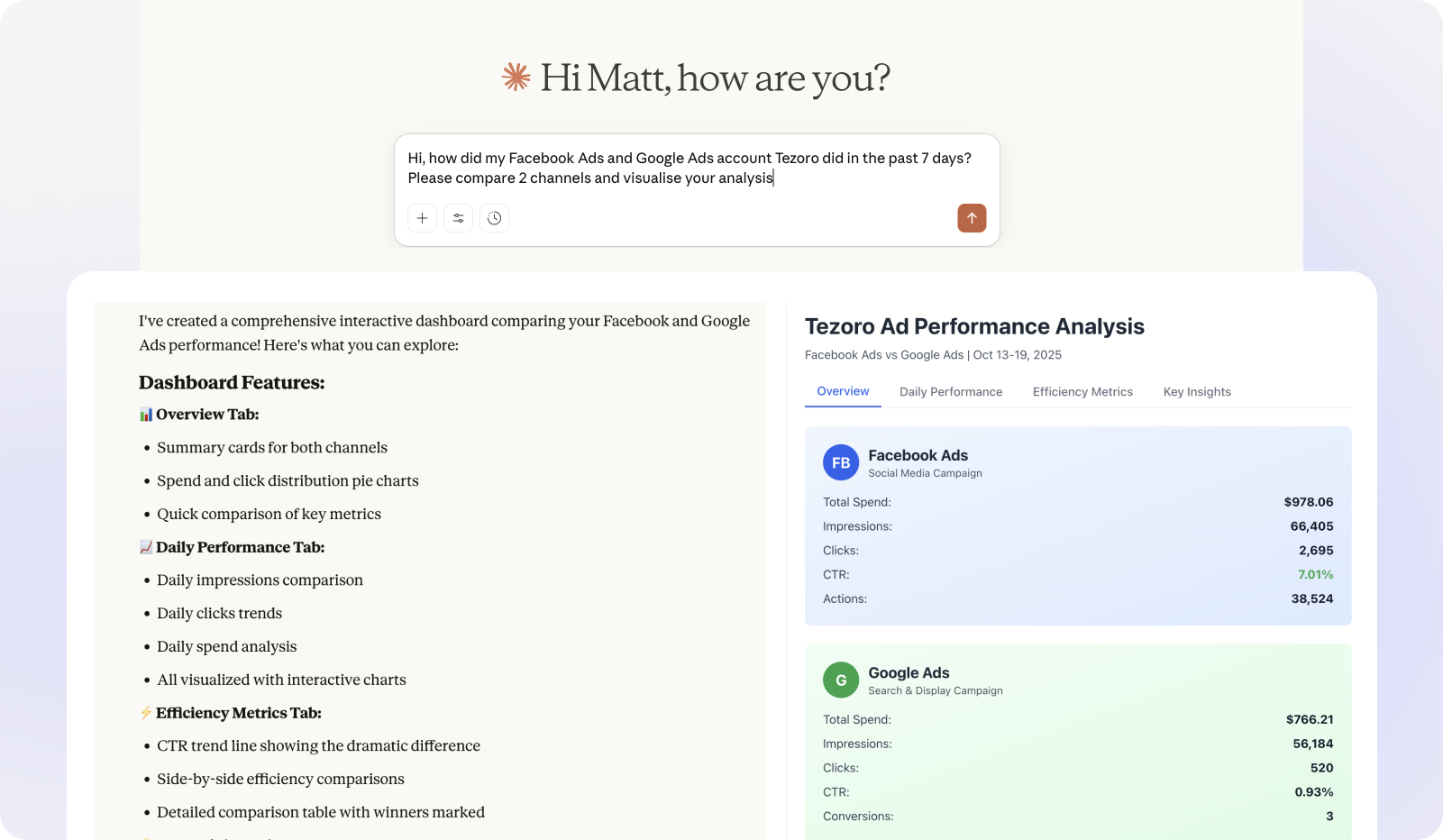
Task: Click the Facebook CTR 7.01% value
Action: click(1315, 575)
